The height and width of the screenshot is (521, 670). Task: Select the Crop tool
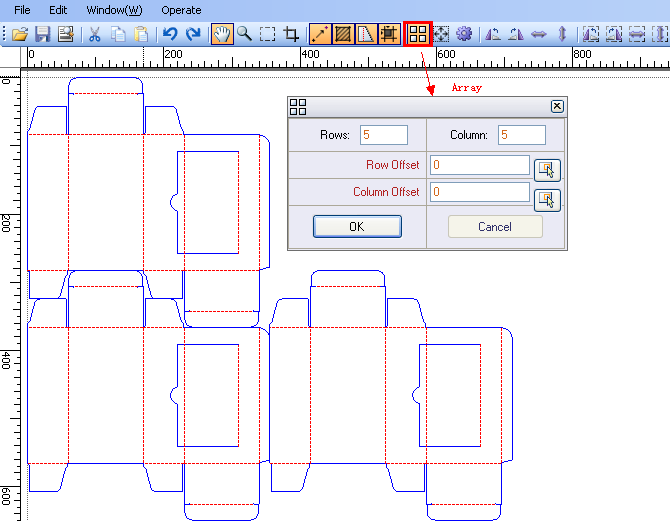tap(291, 34)
